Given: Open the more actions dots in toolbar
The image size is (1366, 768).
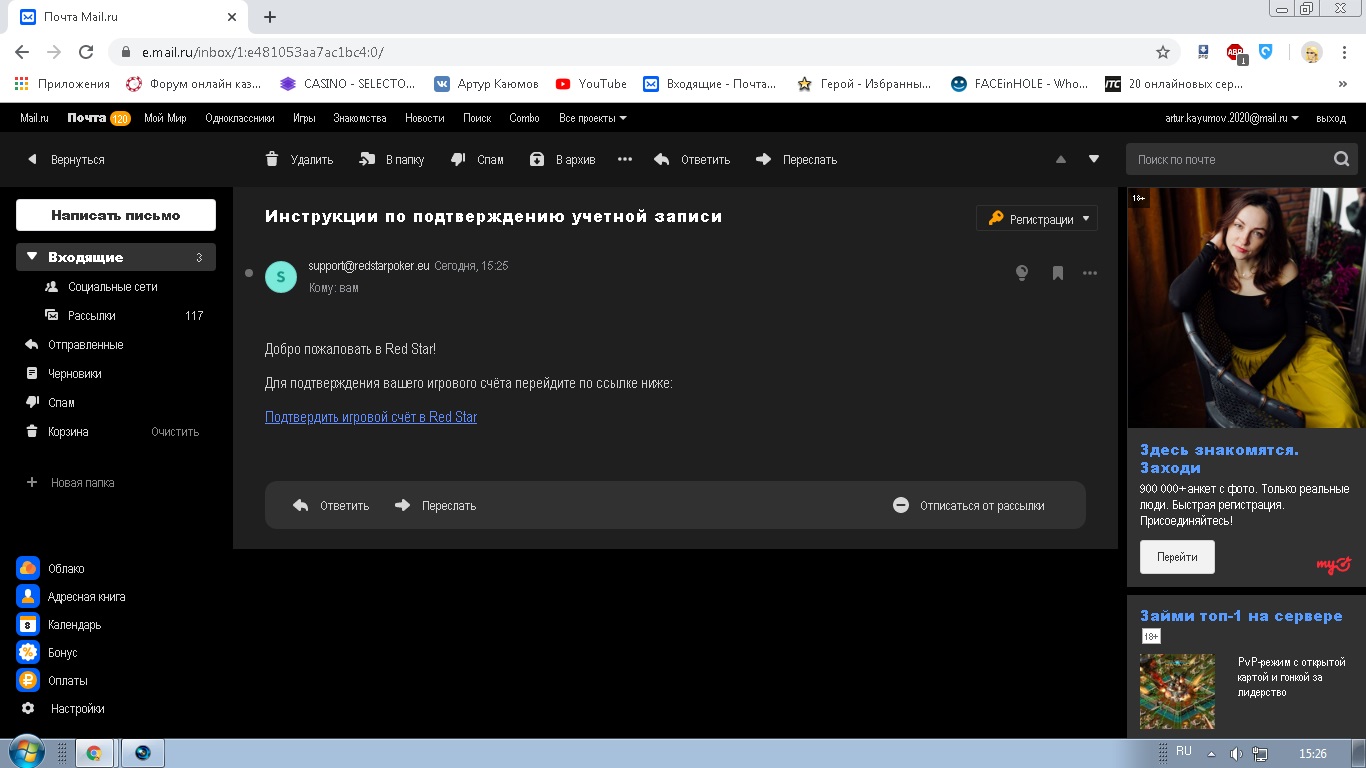Looking at the screenshot, I should point(625,159).
